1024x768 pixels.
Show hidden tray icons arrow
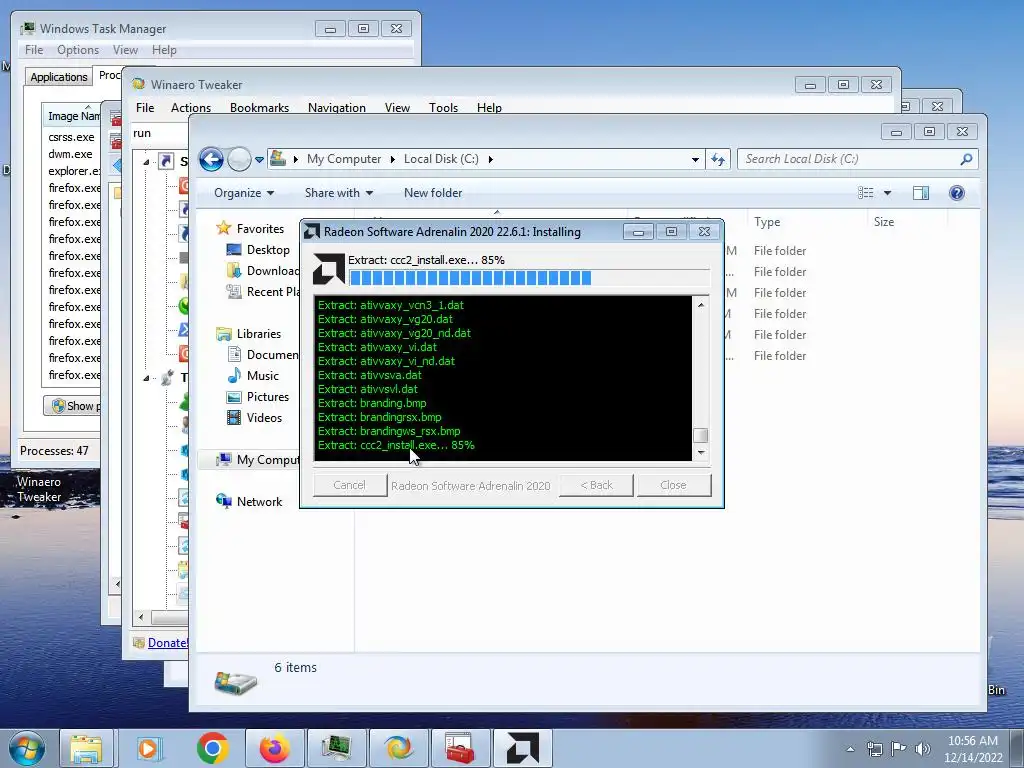click(x=850, y=749)
